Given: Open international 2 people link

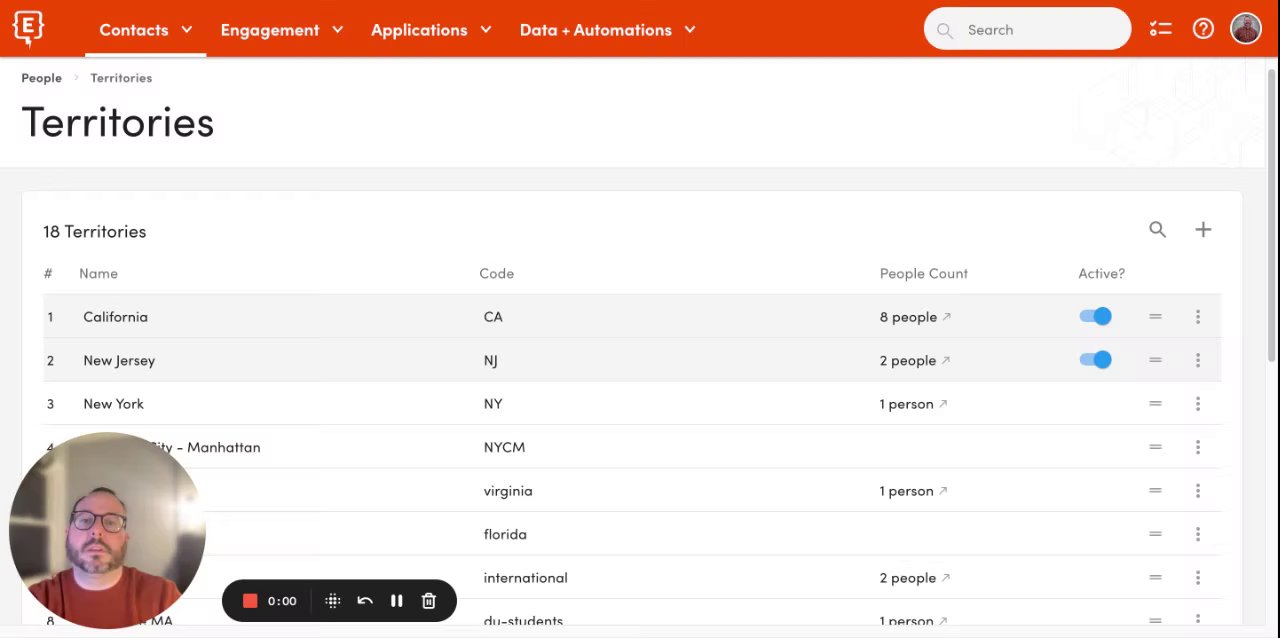Looking at the screenshot, I should coord(915,578).
